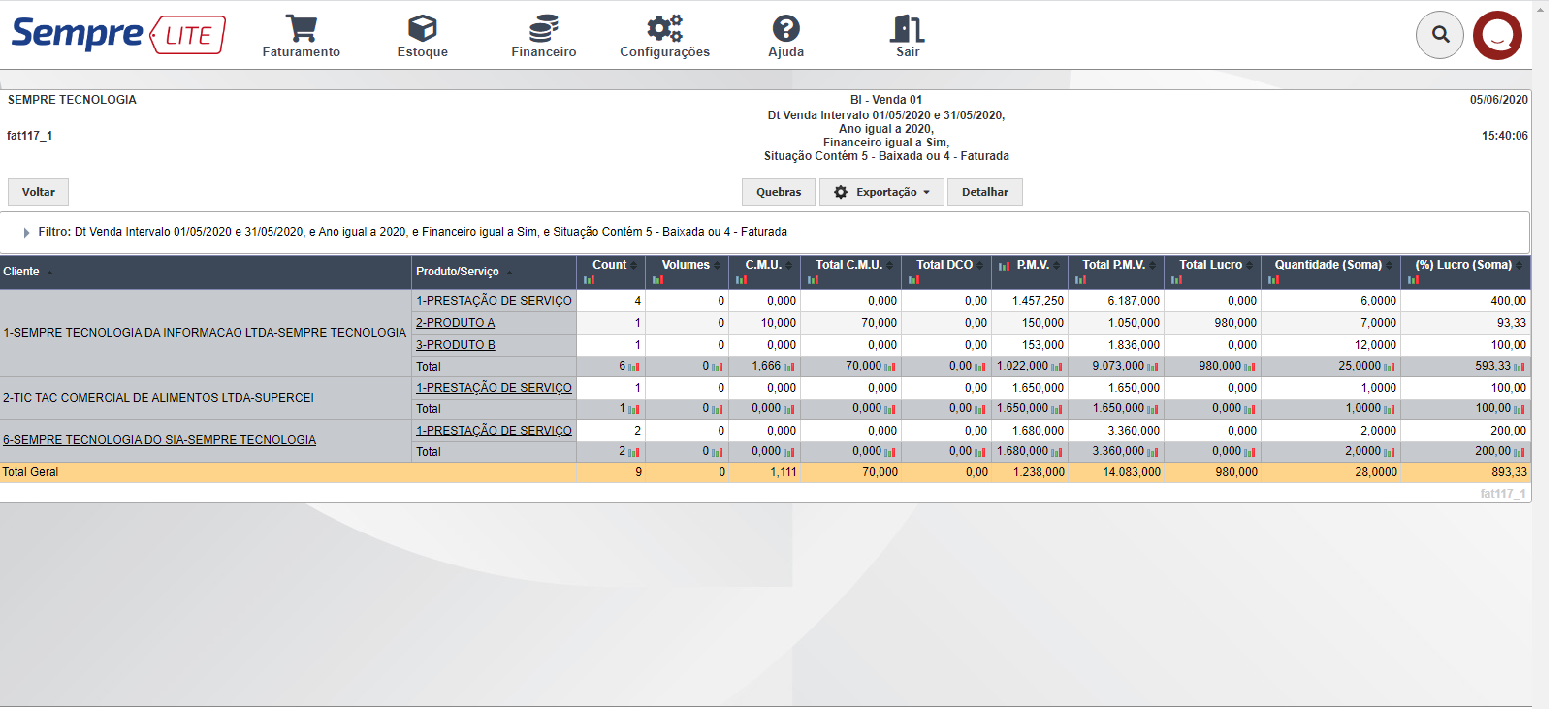The height and width of the screenshot is (709, 1568).
Task: Click chart icon beside total 3.360,000
Action: coord(1153,452)
